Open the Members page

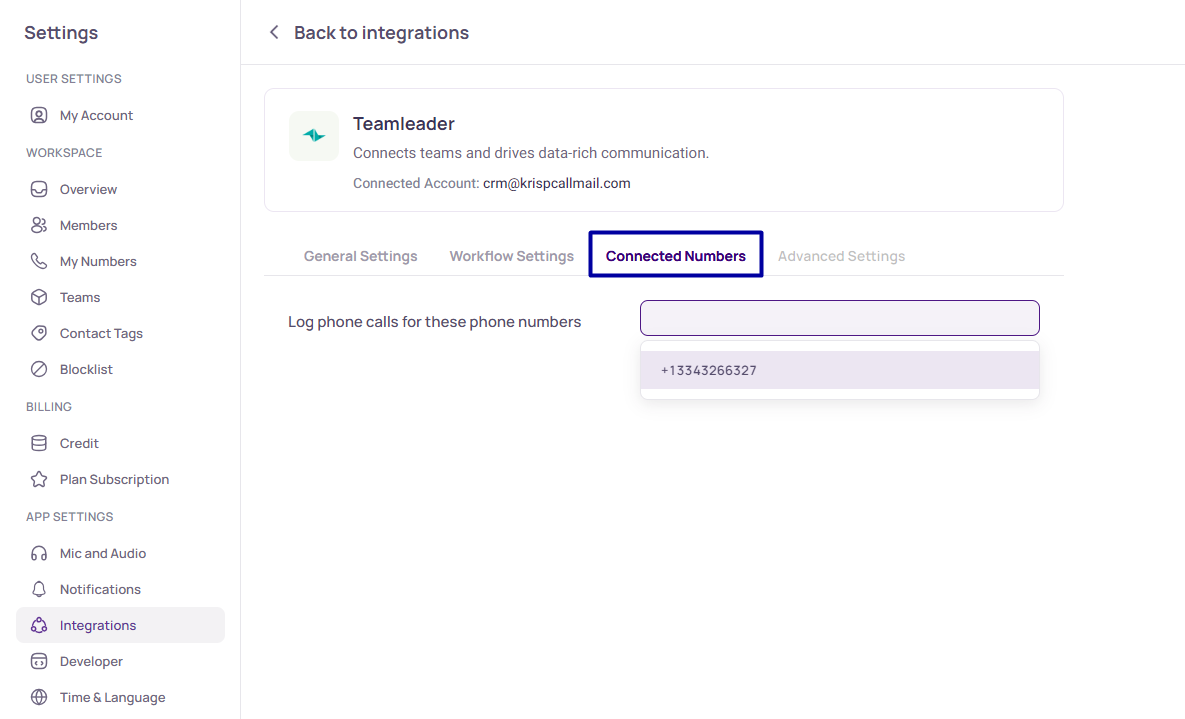88,225
